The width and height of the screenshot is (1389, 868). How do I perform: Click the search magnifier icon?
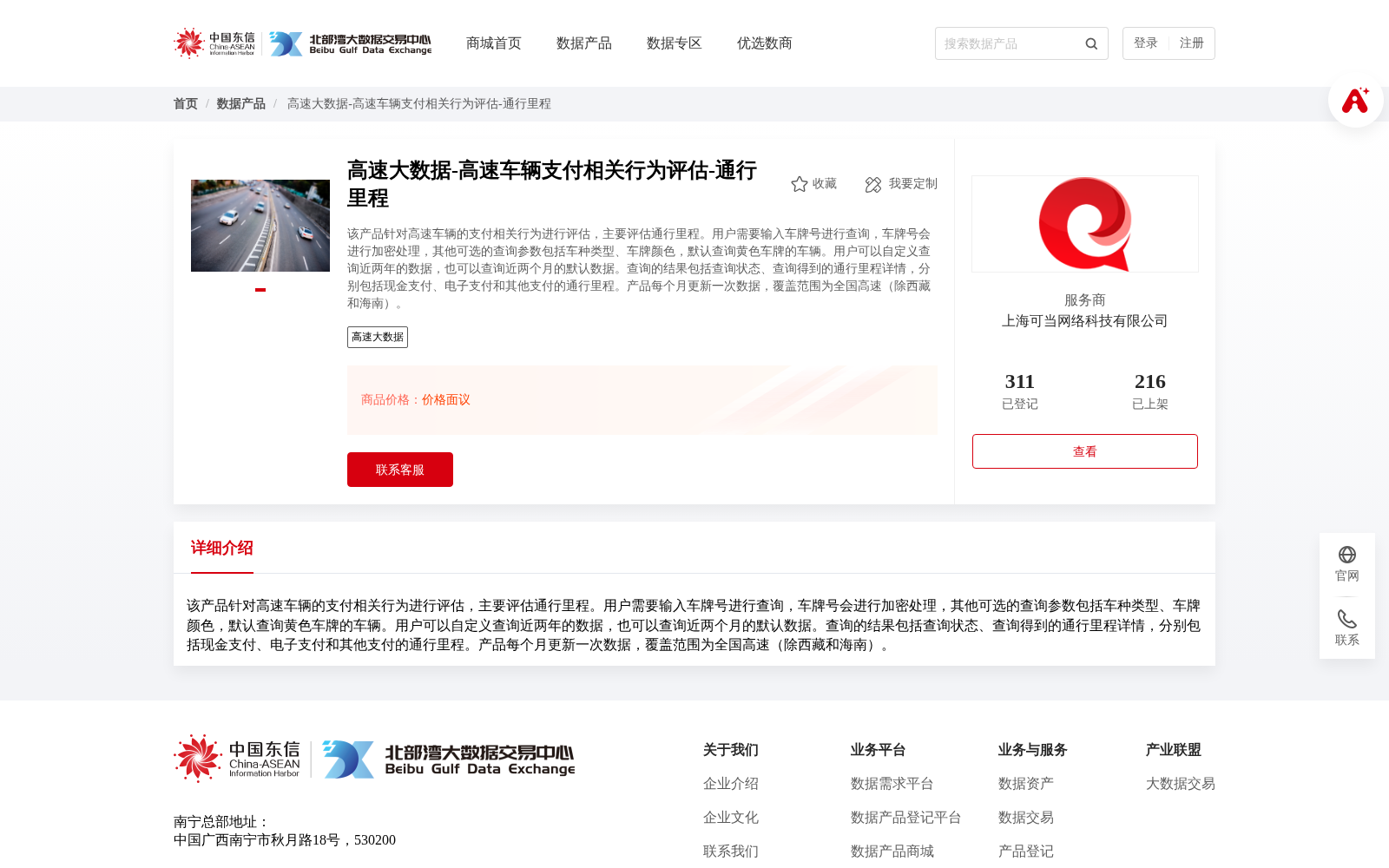coord(1091,43)
